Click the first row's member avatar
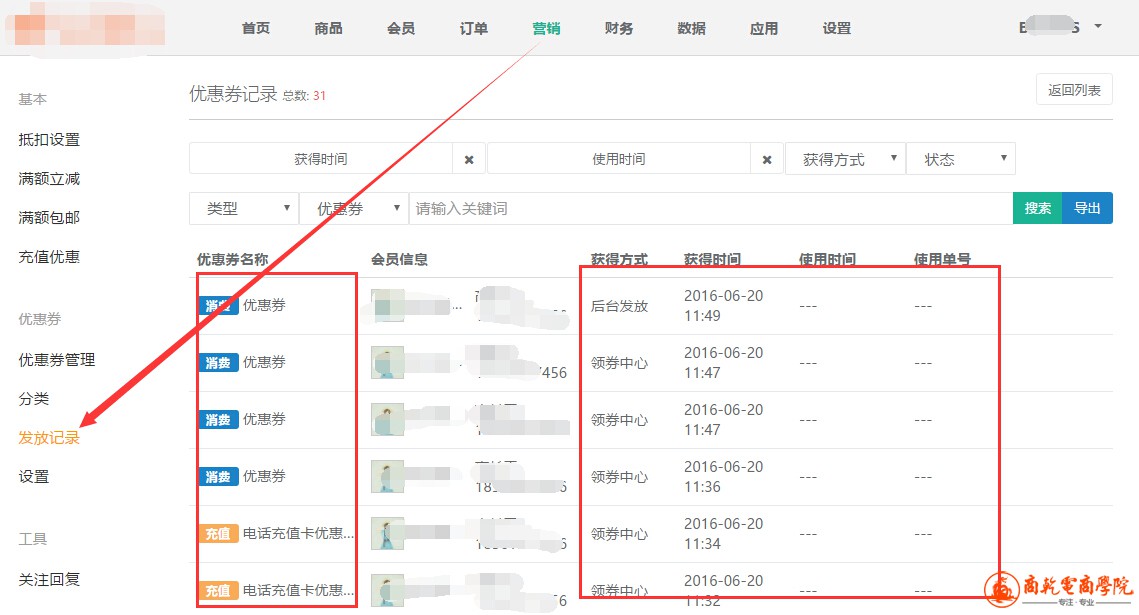Viewport: 1139px width, 615px height. click(x=387, y=306)
